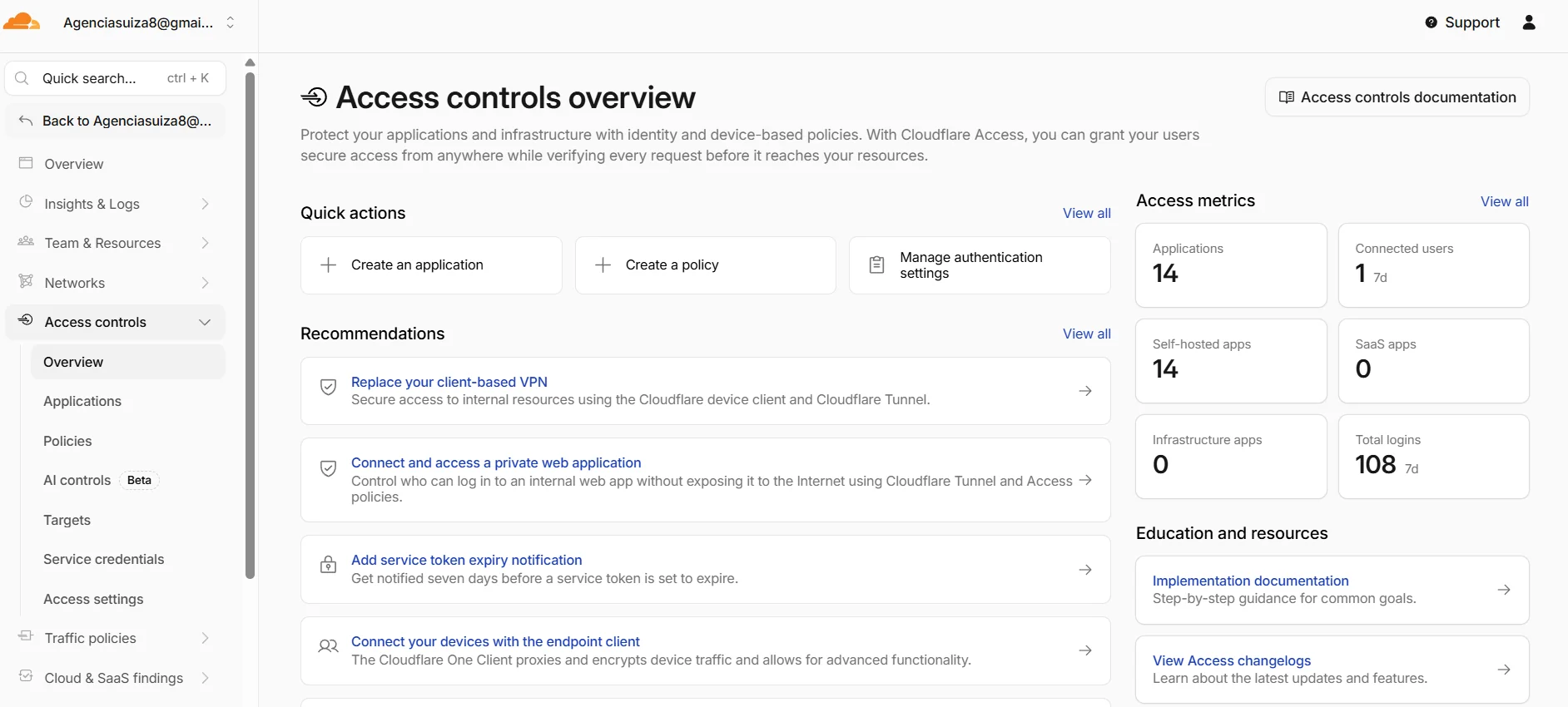Open Service credentials in sidebar
The height and width of the screenshot is (707, 1568).
pos(104,559)
